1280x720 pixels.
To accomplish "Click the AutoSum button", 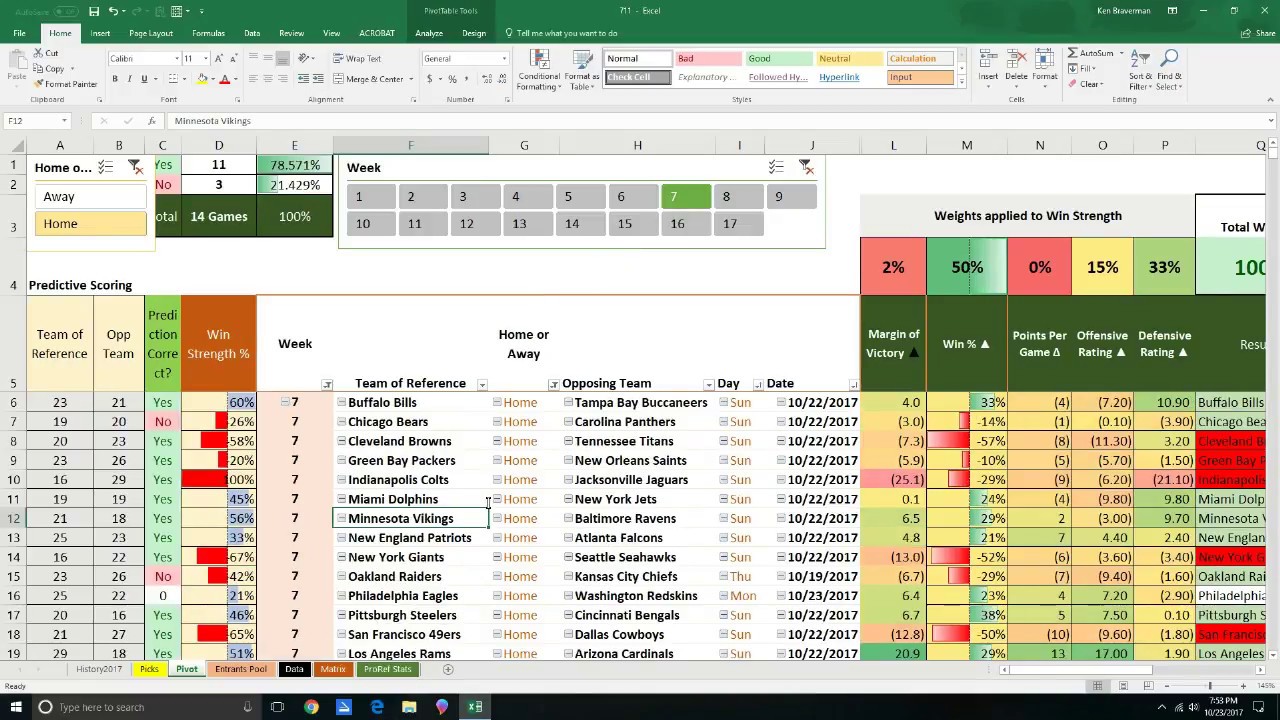I will coord(1091,54).
